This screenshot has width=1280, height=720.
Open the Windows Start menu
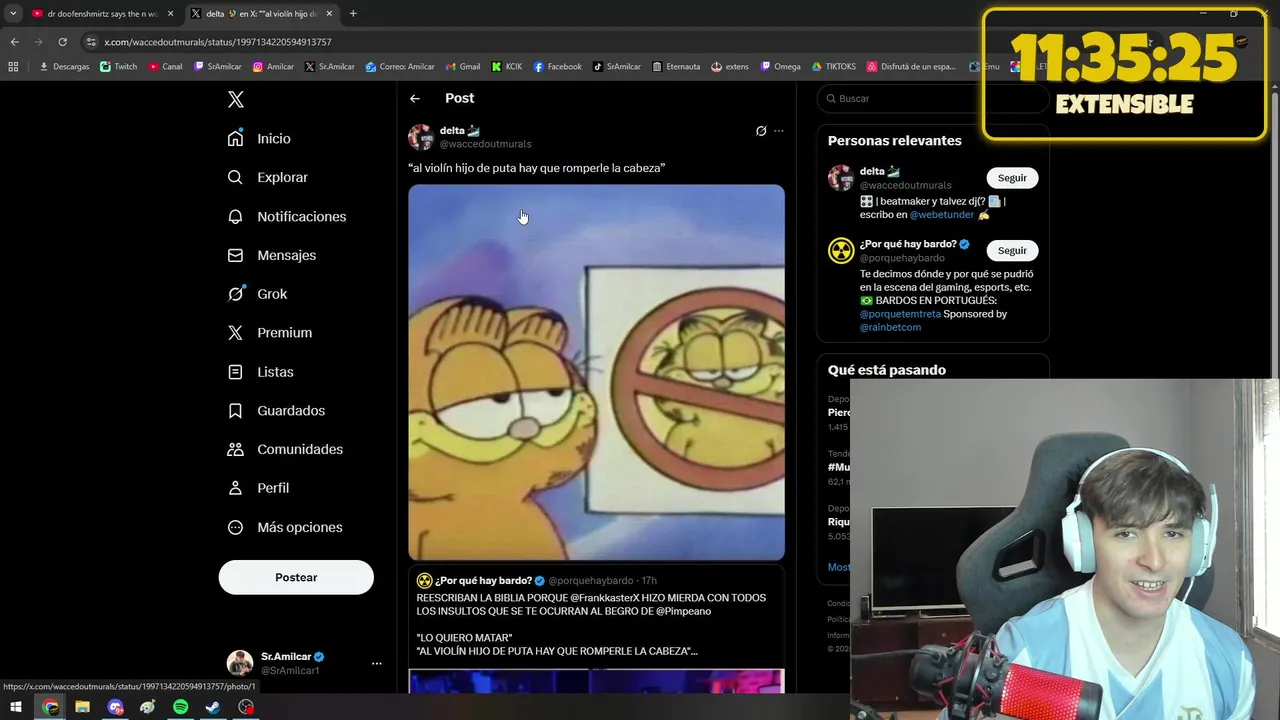[16, 707]
